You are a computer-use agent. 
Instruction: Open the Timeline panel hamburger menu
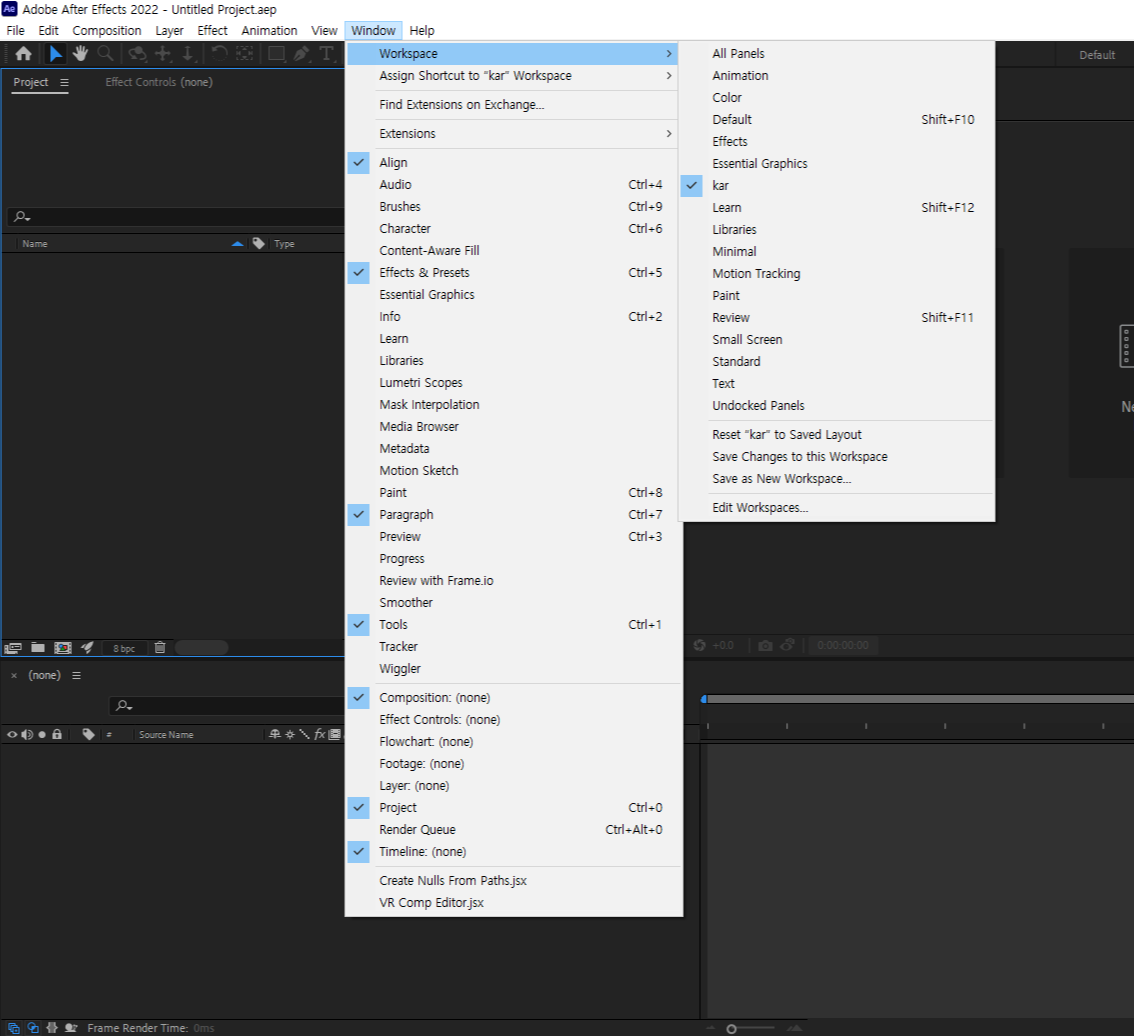click(x=76, y=675)
